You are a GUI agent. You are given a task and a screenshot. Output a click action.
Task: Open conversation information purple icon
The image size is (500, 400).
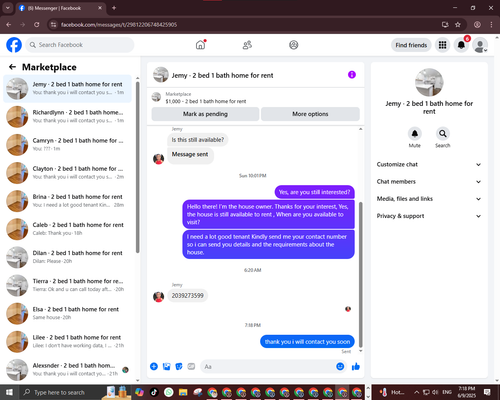coord(352,75)
